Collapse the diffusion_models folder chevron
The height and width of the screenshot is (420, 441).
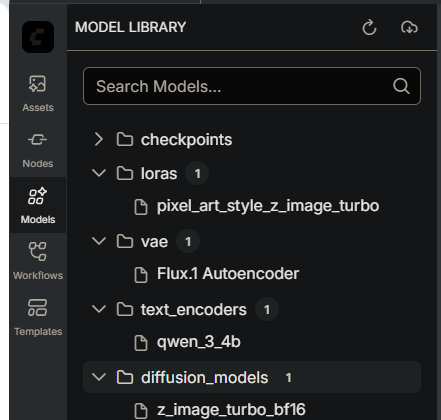click(99, 377)
